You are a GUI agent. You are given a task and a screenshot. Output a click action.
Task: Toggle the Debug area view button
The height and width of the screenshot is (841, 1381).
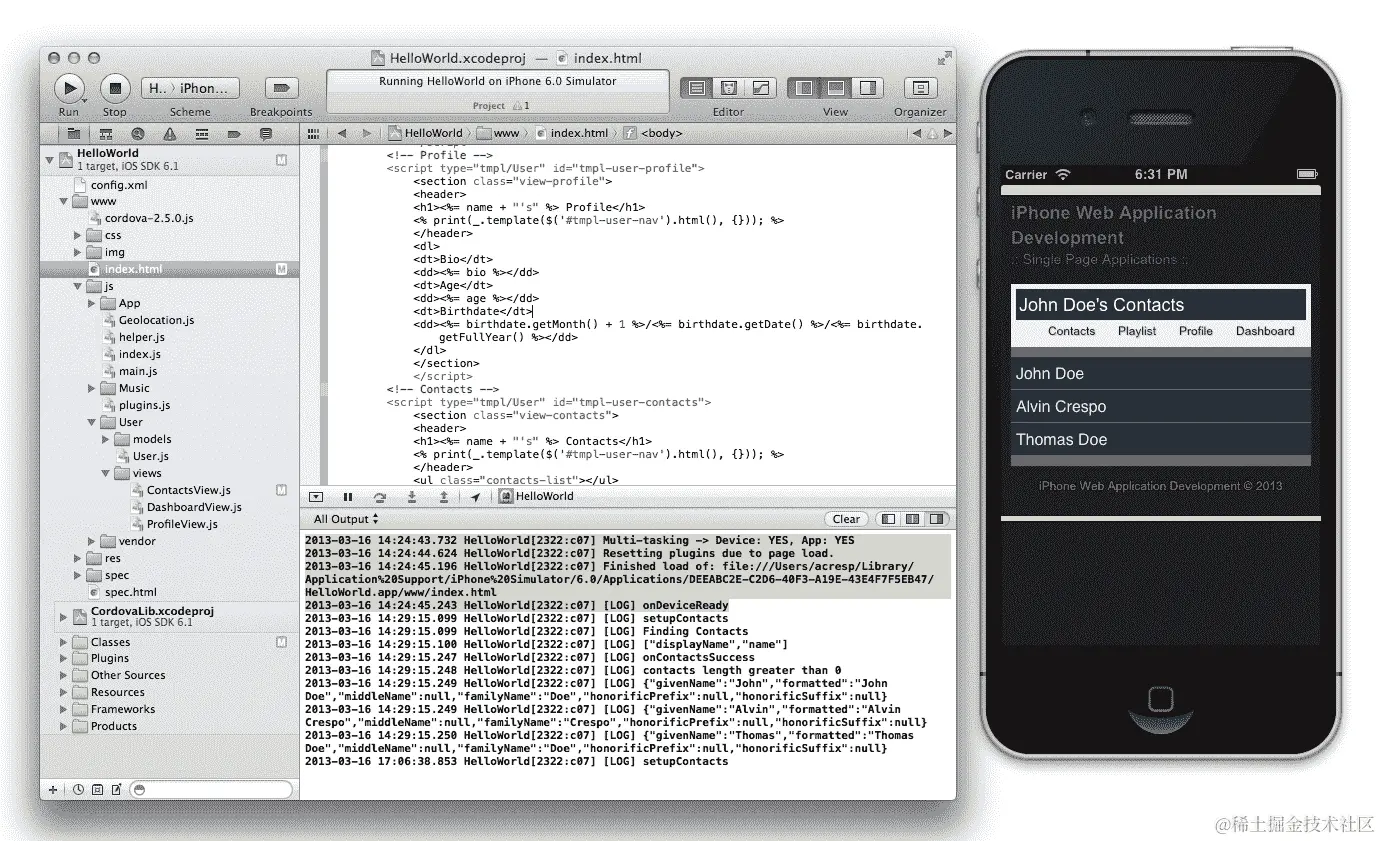pyautogui.click(x=835, y=88)
